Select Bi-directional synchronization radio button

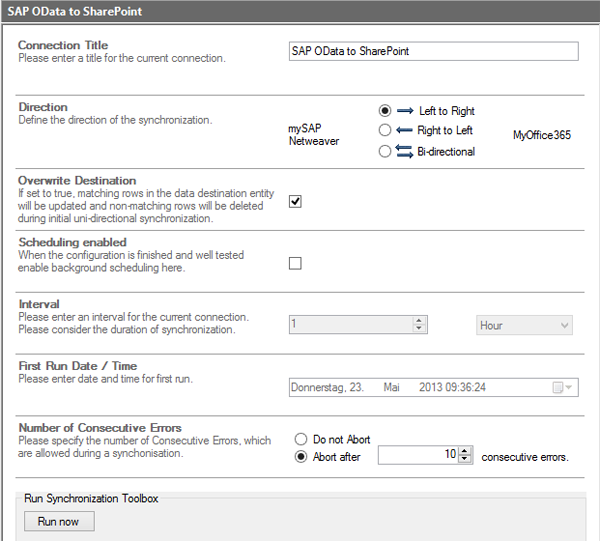(x=385, y=151)
